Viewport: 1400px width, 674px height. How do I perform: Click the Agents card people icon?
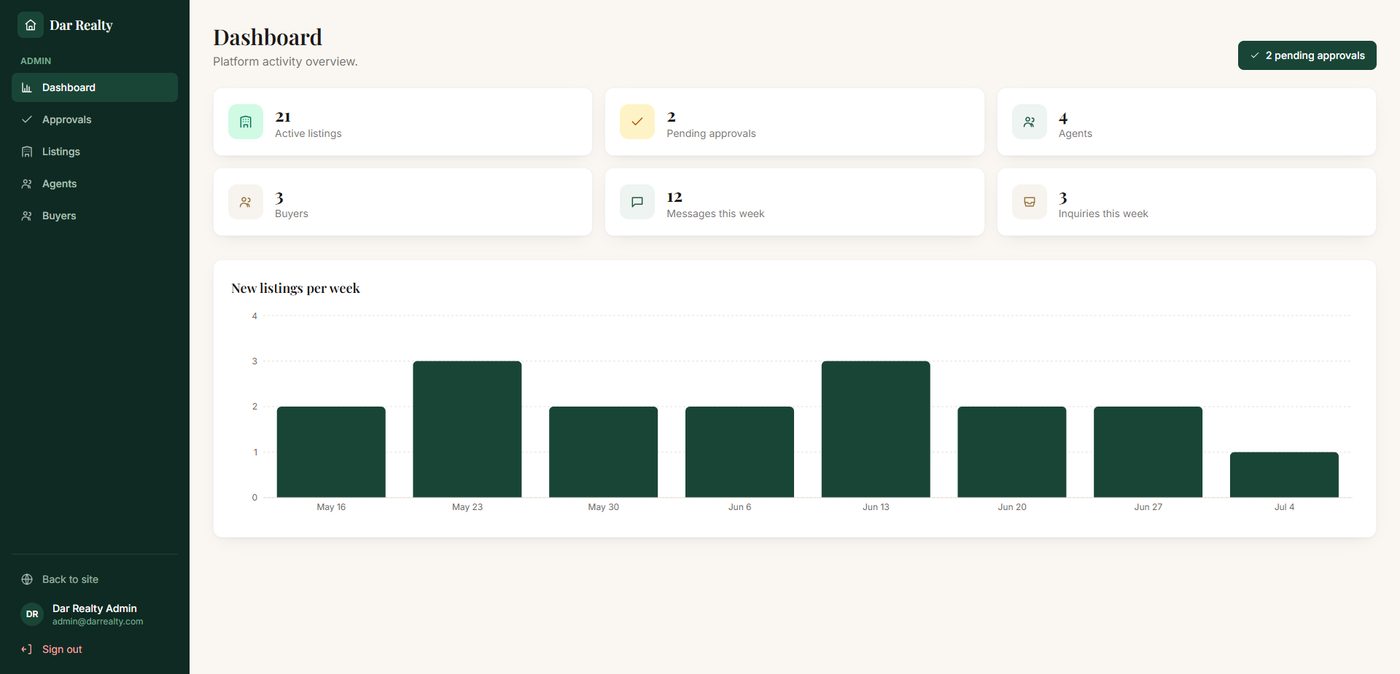(1029, 122)
